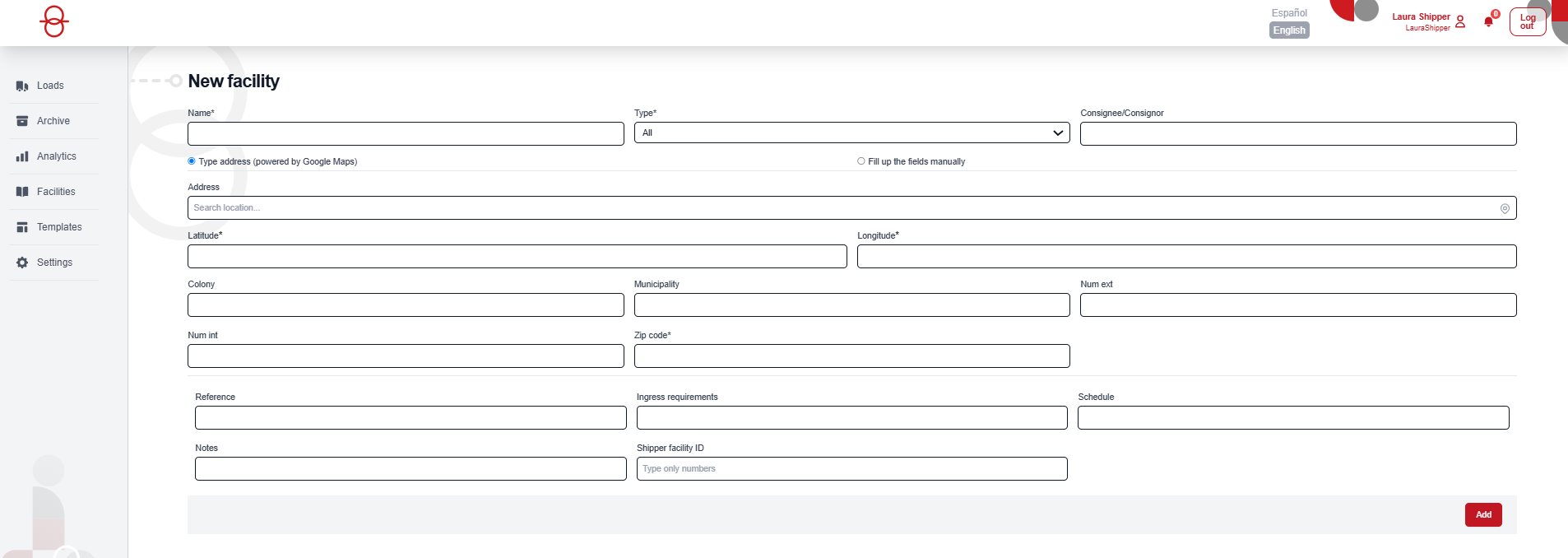Click the red Add button

pos(1483,514)
